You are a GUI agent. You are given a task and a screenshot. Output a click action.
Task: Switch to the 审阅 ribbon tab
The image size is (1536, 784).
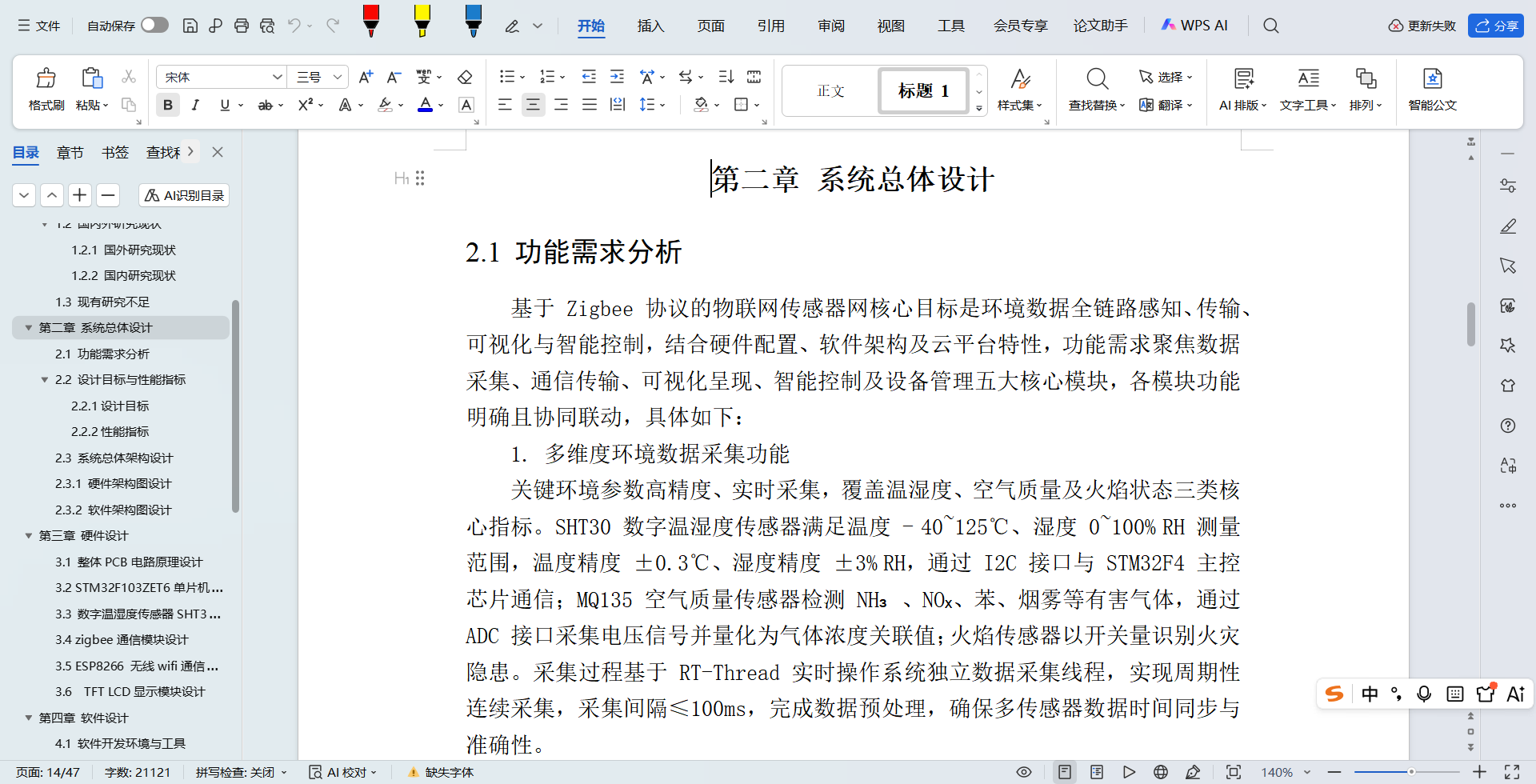831,26
